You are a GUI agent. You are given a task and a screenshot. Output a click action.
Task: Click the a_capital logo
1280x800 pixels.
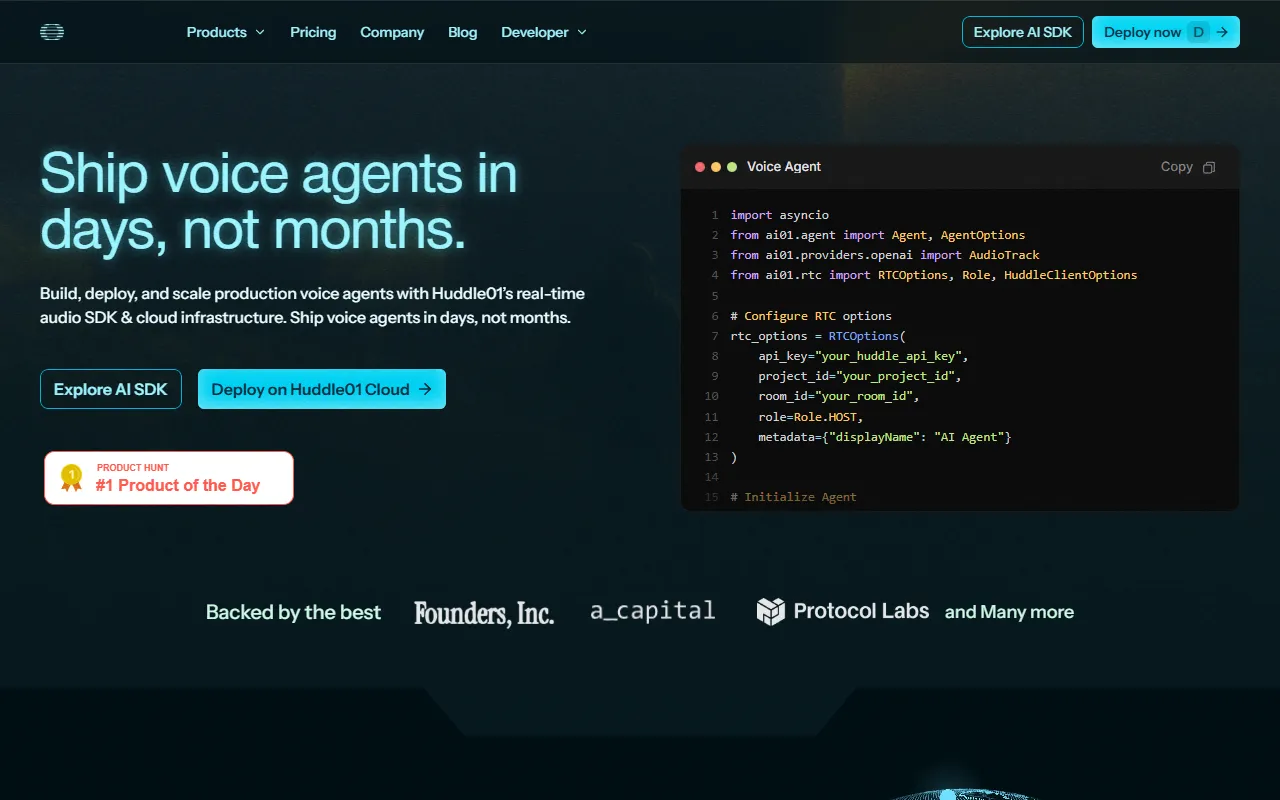(653, 611)
